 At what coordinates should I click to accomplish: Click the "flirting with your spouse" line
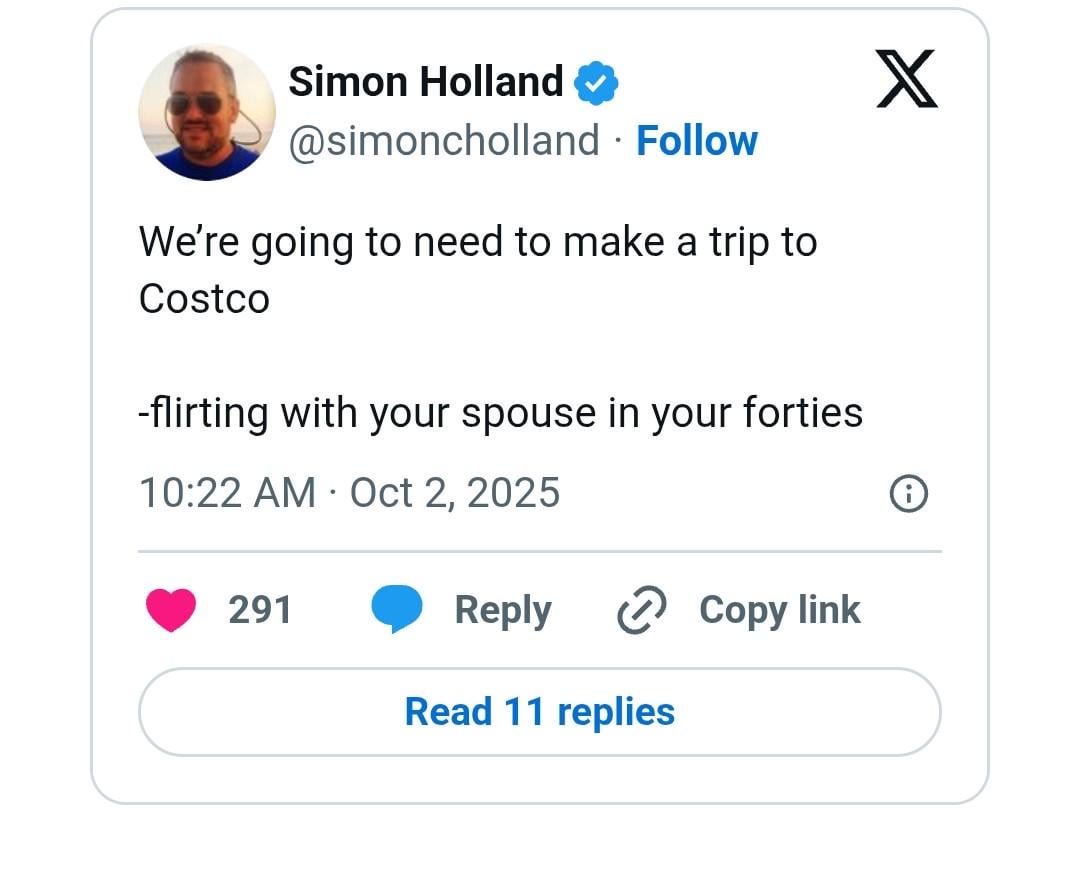pos(500,412)
